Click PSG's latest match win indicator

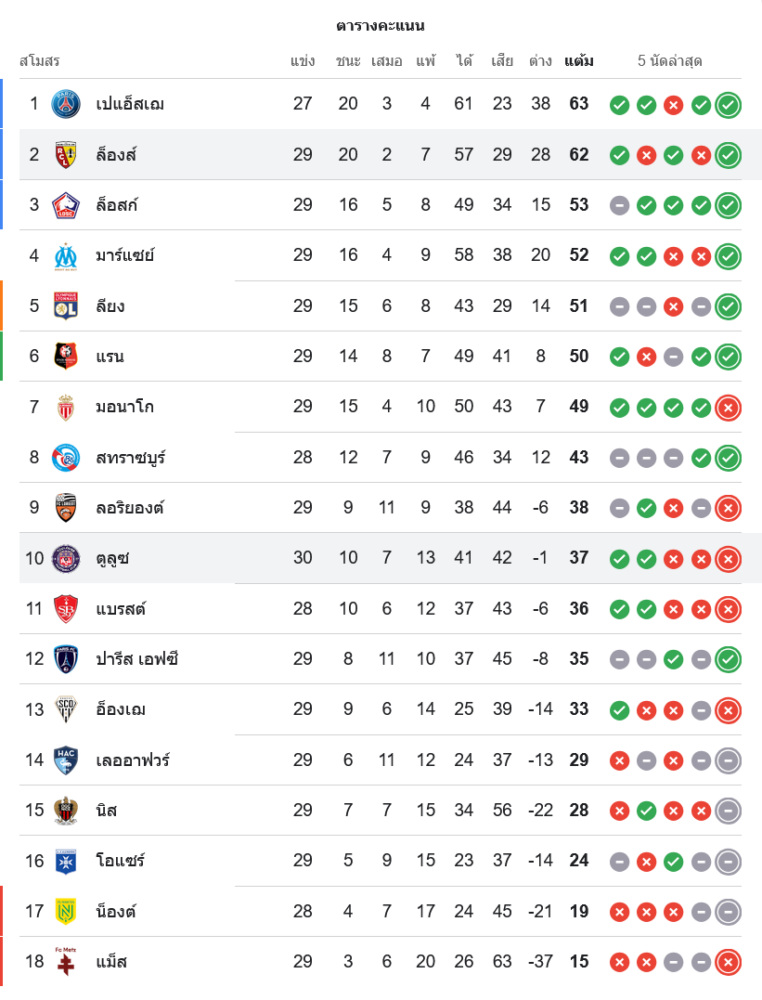[728, 104]
